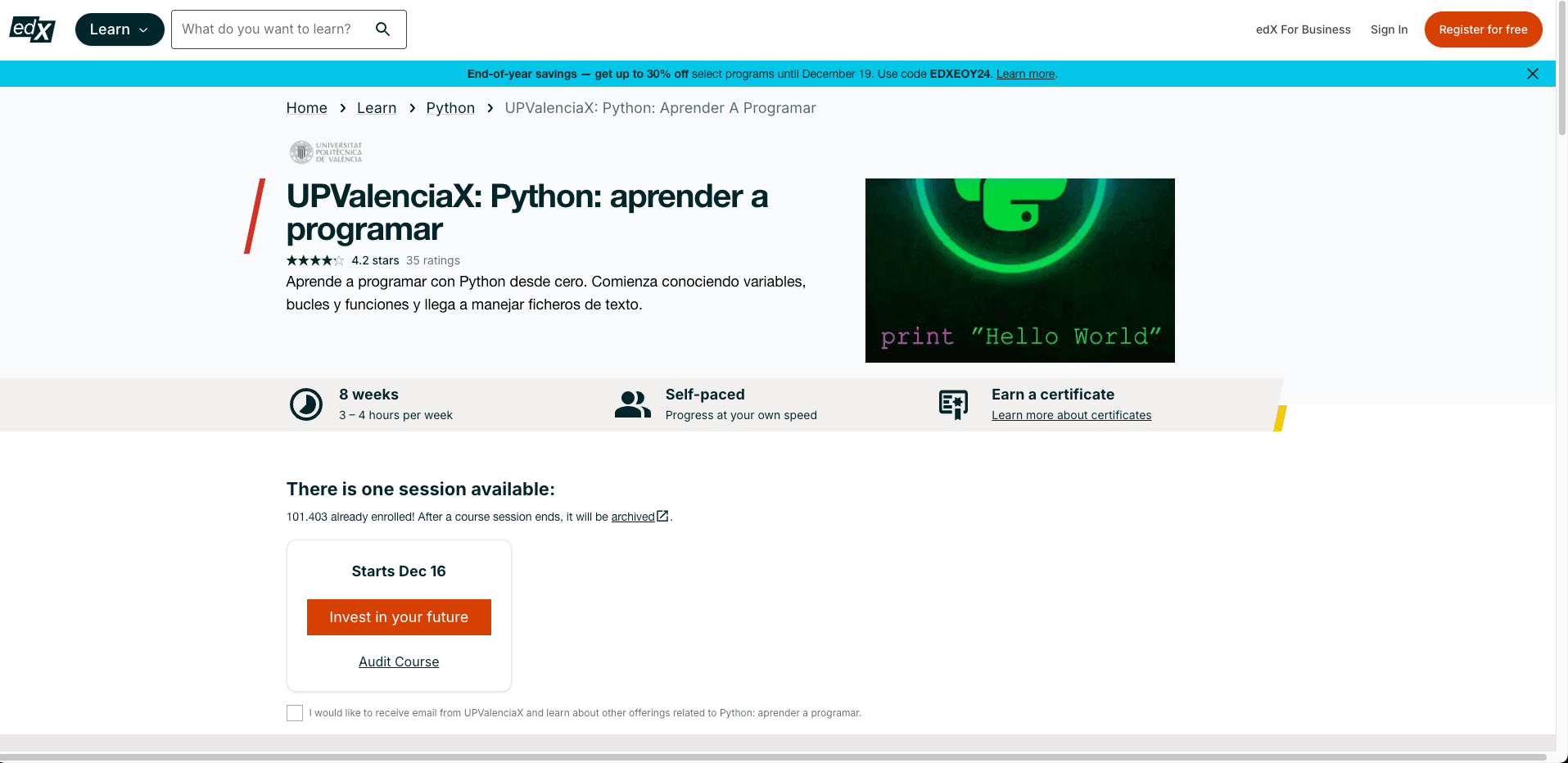Dismiss the end-of-year savings banner
The width and height of the screenshot is (1568, 763).
click(1532, 74)
